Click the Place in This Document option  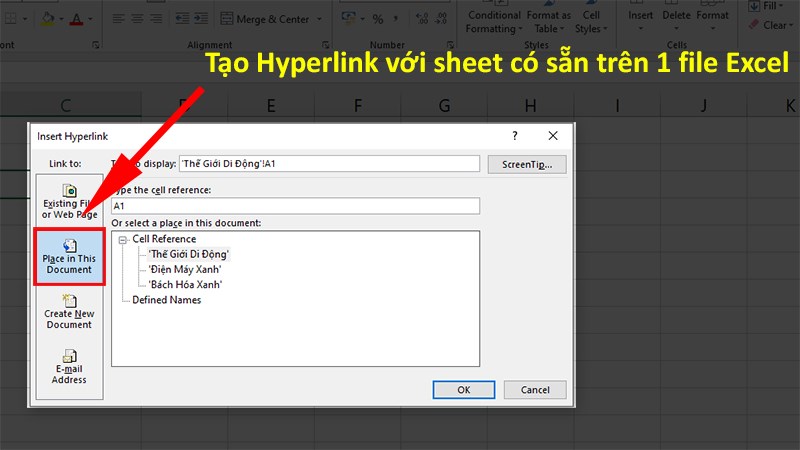pyautogui.click(x=69, y=257)
